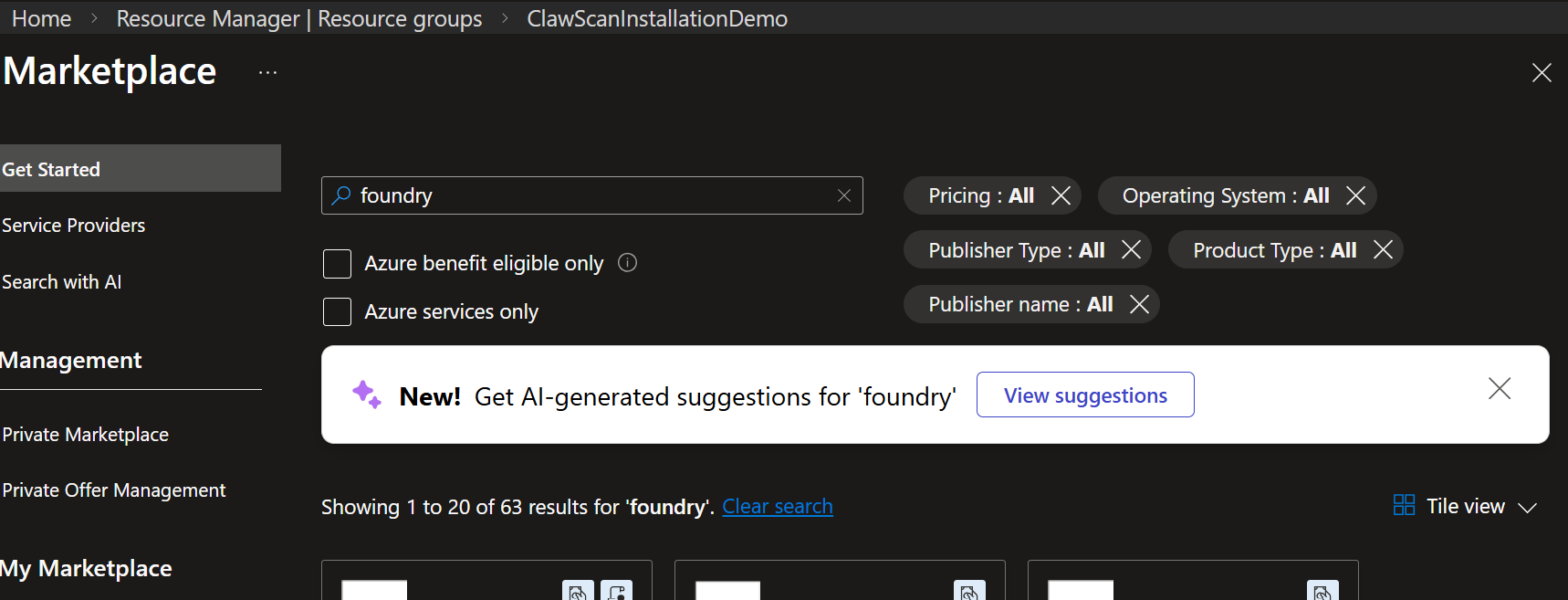Image resolution: width=1568 pixels, height=600 pixels.
Task: Open the Pricing filter dropdown
Action: click(981, 195)
